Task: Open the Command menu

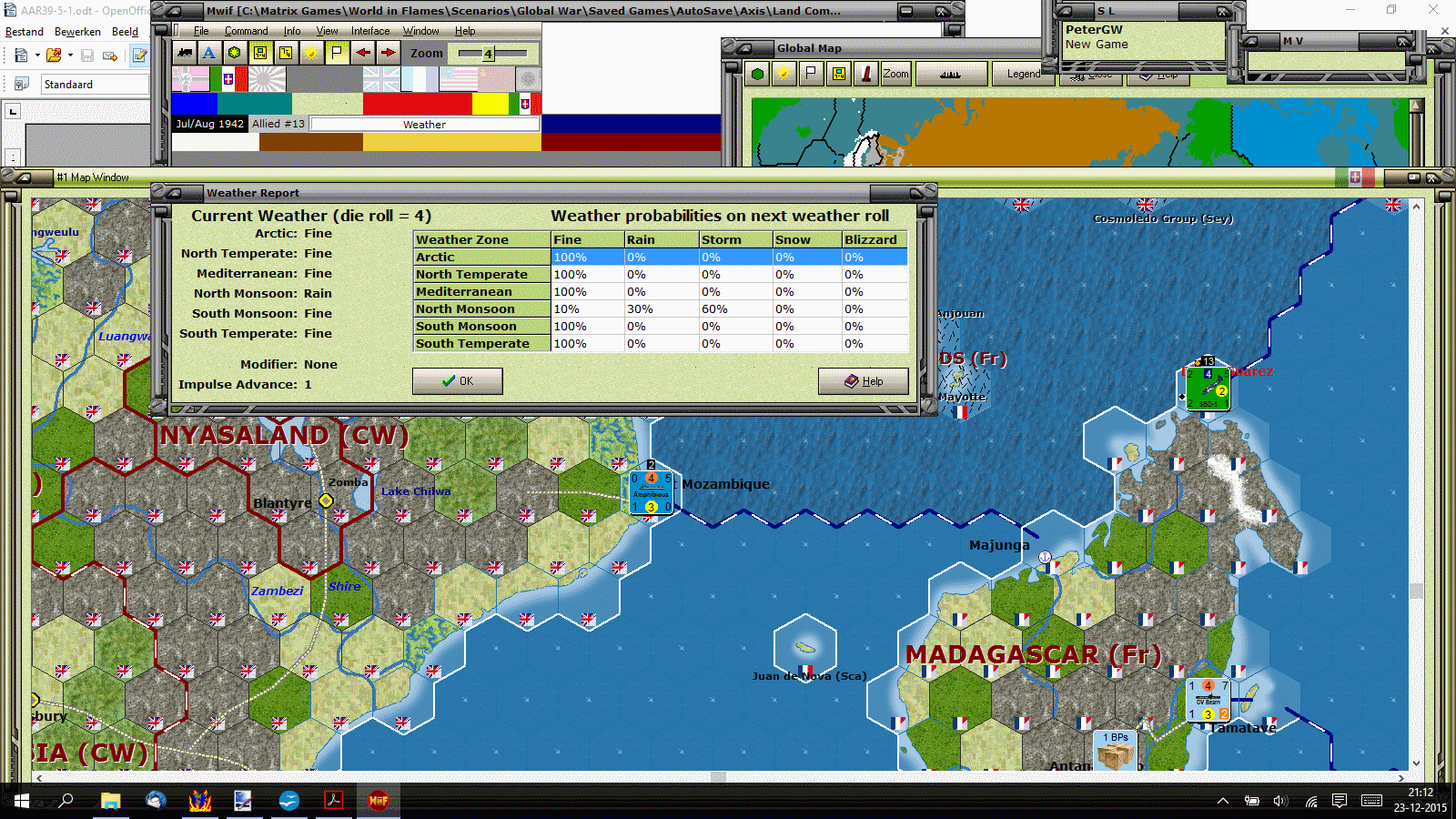Action: [247, 31]
